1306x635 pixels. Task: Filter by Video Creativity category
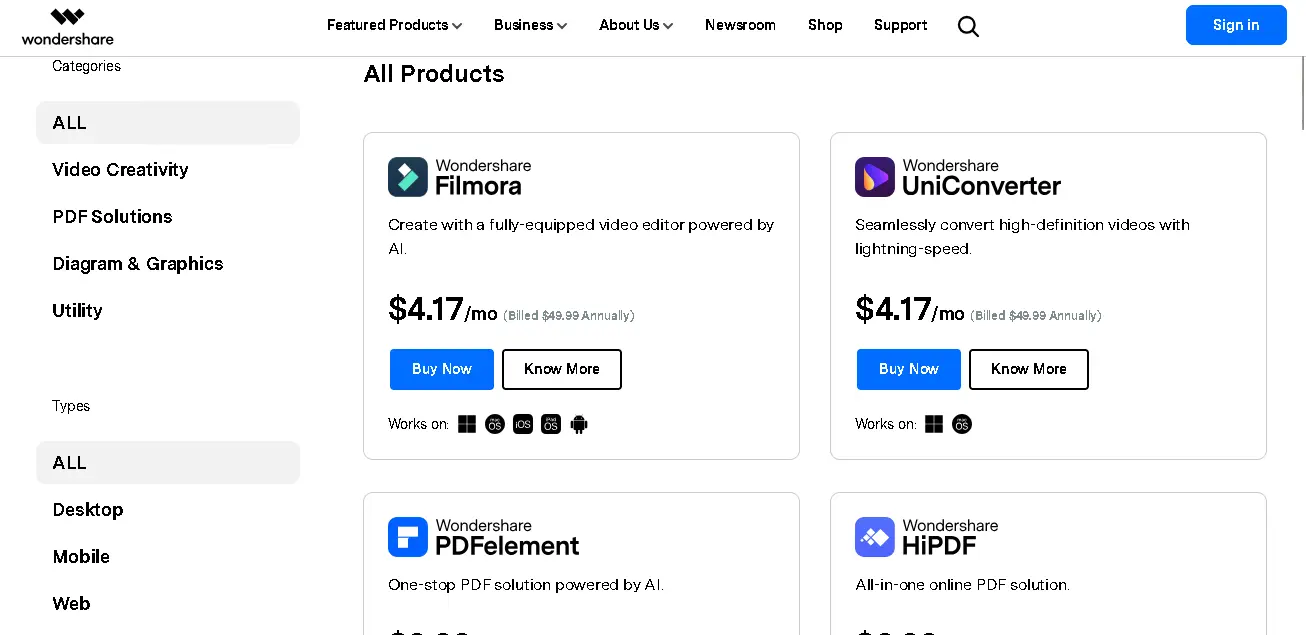click(x=120, y=170)
